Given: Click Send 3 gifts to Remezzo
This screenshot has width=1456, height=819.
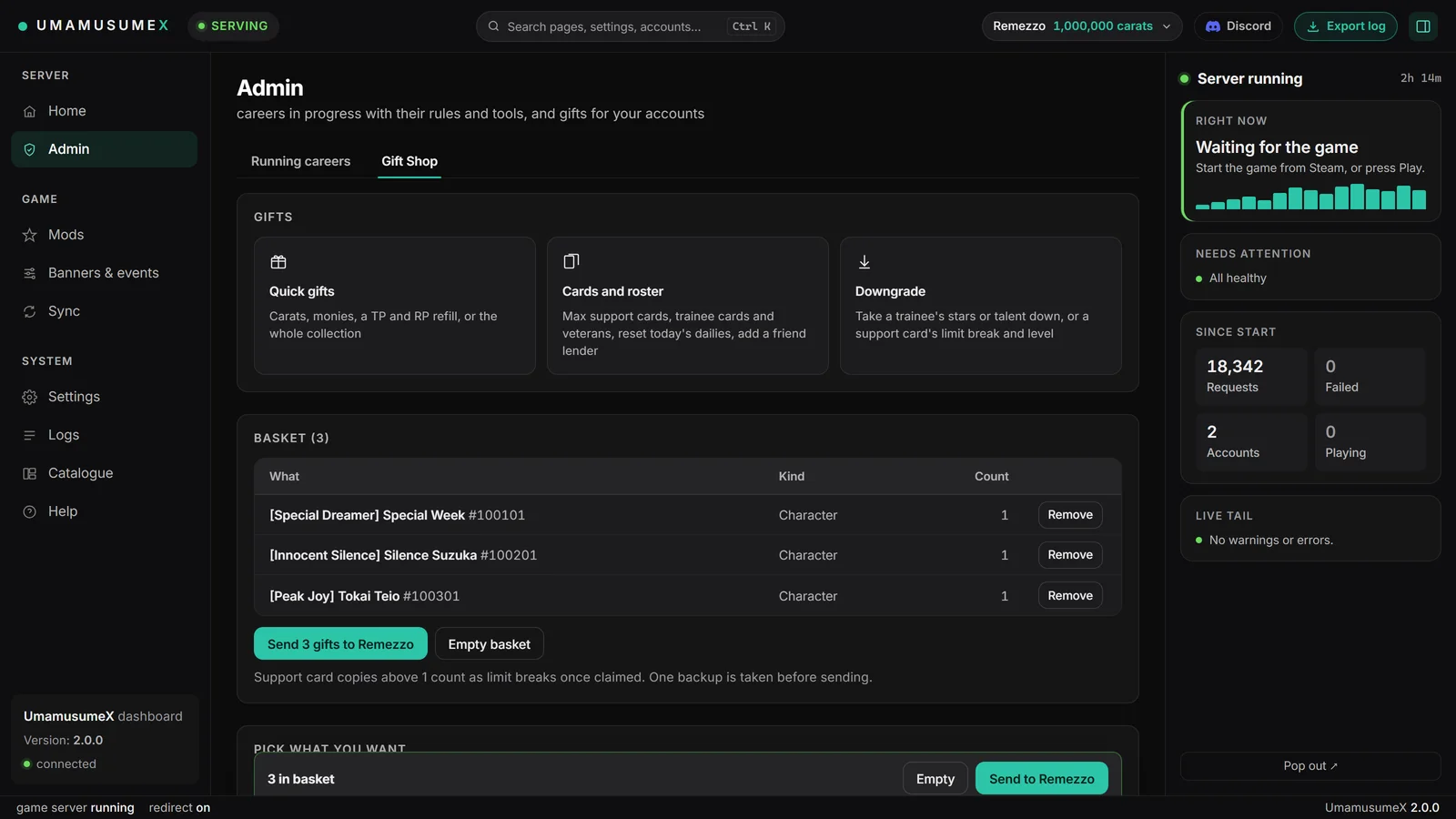Looking at the screenshot, I should (340, 643).
